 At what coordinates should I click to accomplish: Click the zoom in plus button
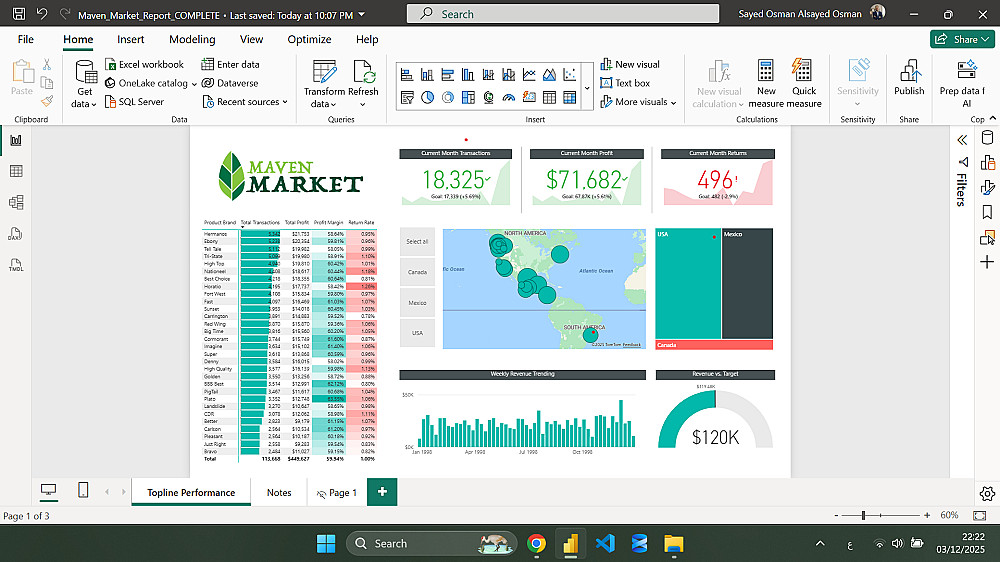coord(927,515)
